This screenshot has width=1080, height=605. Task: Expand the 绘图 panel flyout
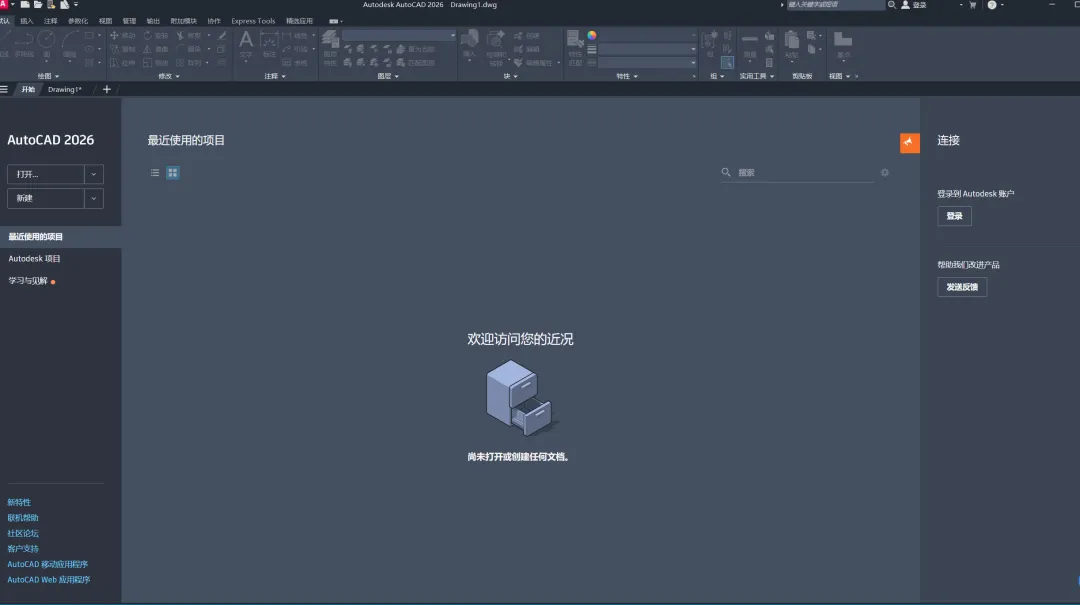[48, 76]
